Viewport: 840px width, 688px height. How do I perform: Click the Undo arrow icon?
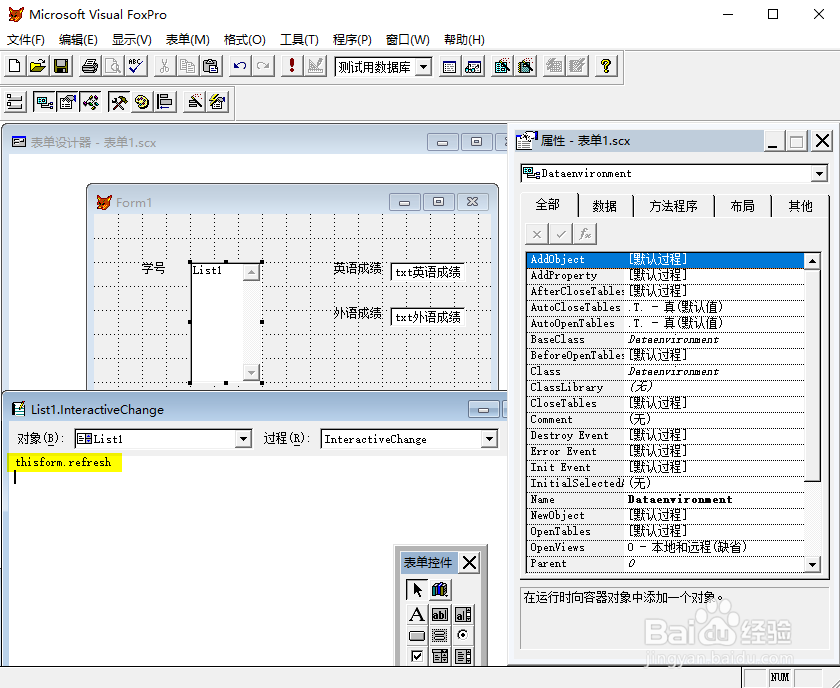point(240,66)
